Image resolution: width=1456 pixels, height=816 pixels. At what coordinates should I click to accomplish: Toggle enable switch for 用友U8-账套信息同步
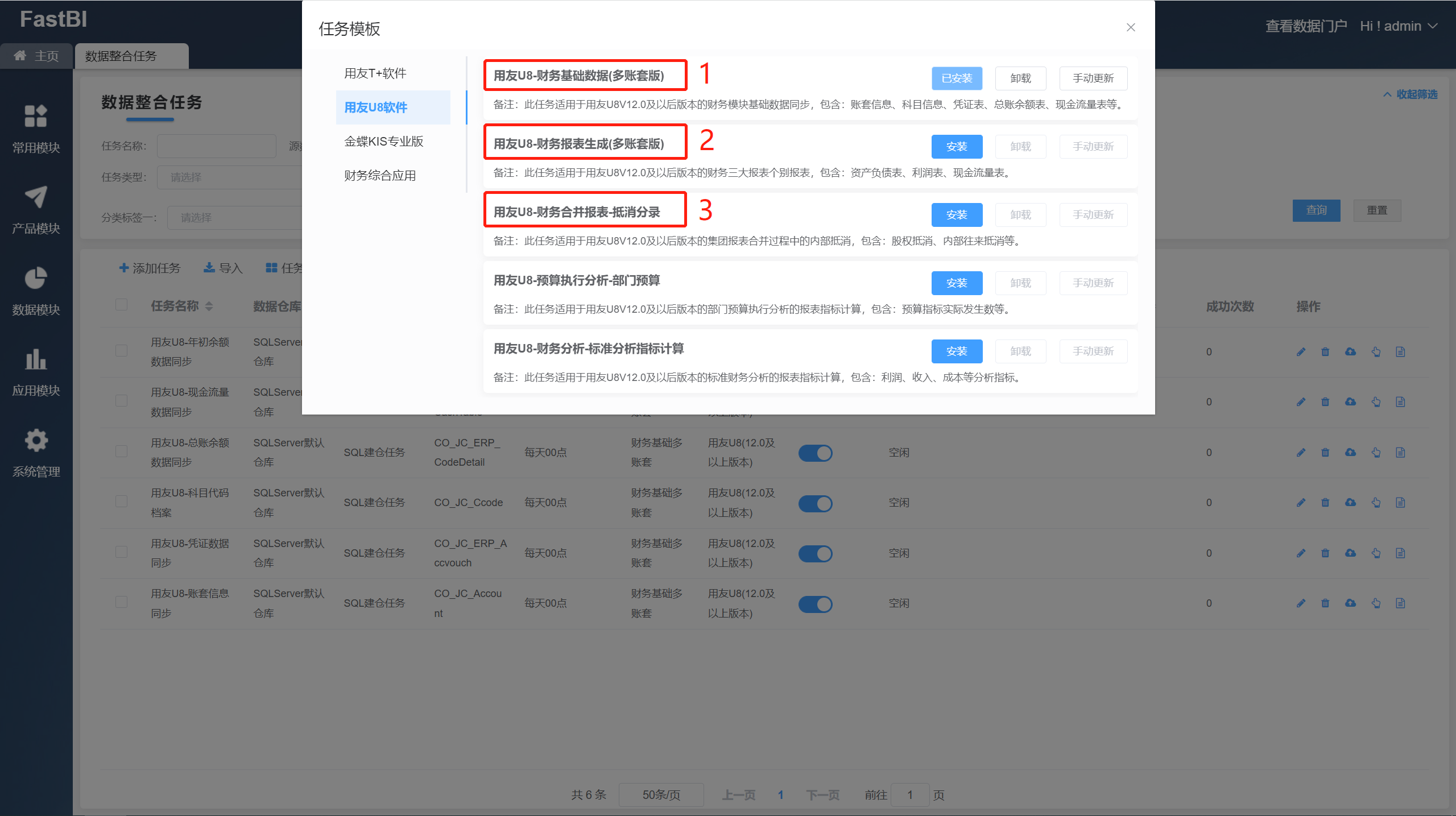[x=815, y=604]
